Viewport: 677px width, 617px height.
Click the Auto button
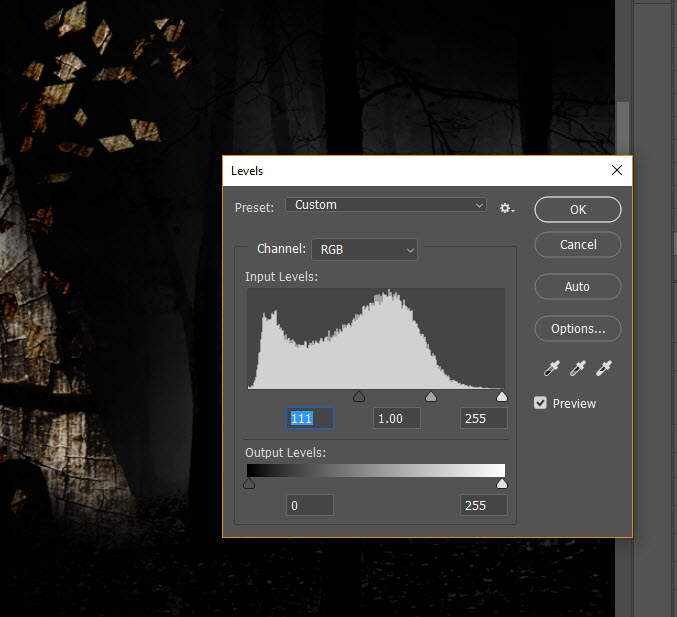tap(577, 286)
